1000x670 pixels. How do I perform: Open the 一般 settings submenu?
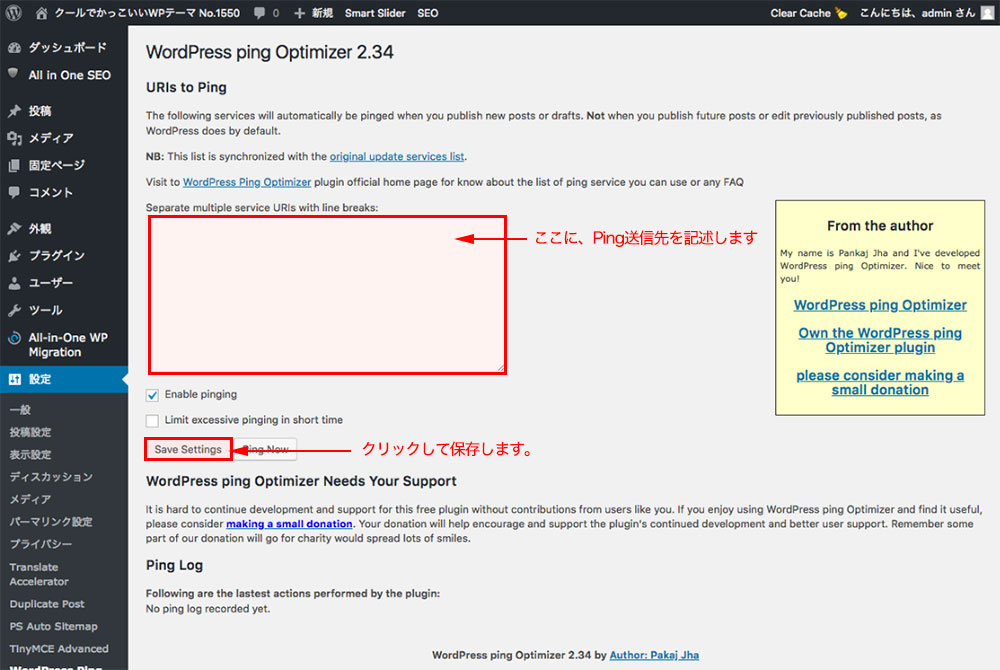[20, 410]
